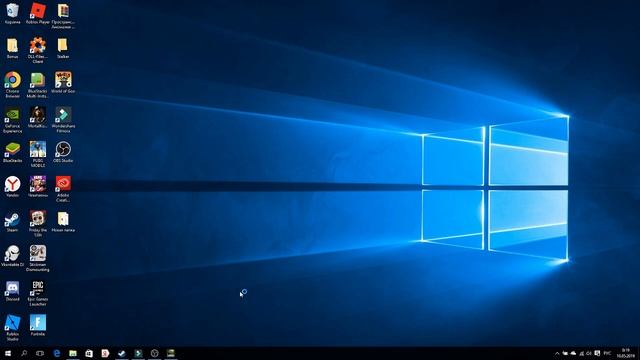
Task: Select the Yandex browser shortcut
Action: pos(12,187)
